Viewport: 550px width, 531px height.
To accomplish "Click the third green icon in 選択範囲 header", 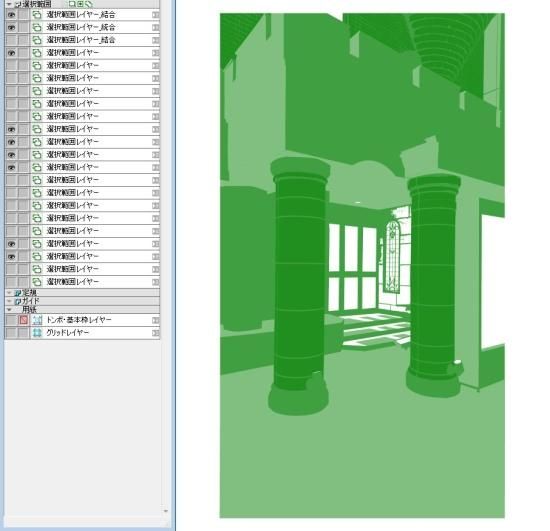I will [88, 4].
